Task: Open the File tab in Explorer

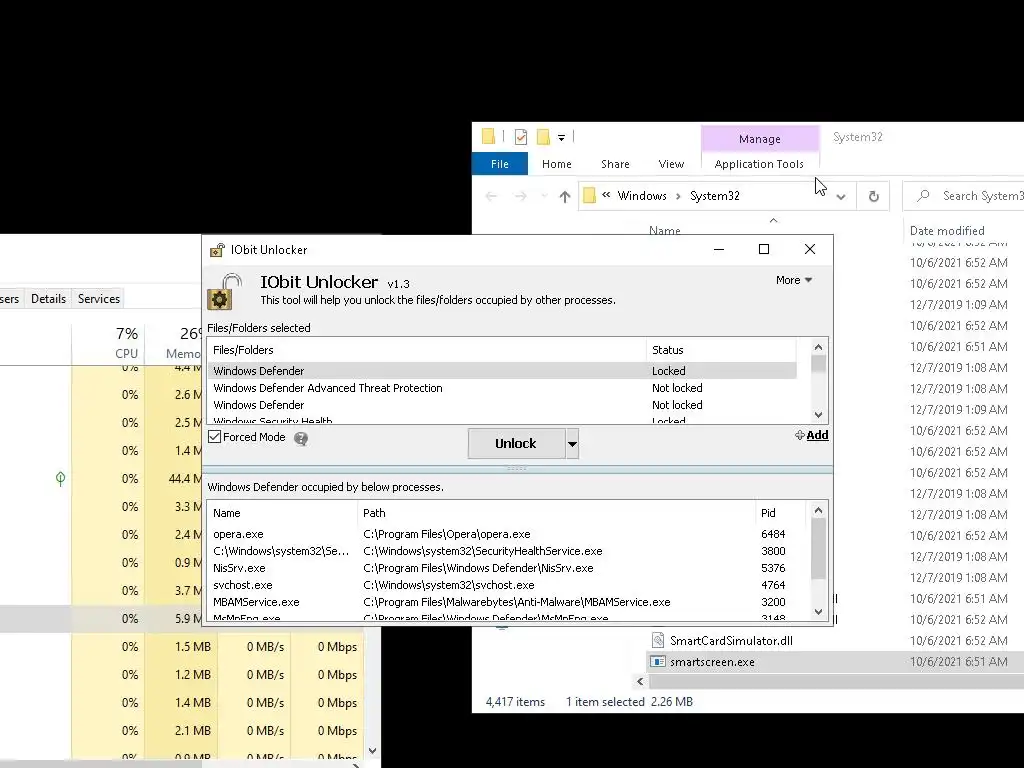Action: click(x=500, y=164)
